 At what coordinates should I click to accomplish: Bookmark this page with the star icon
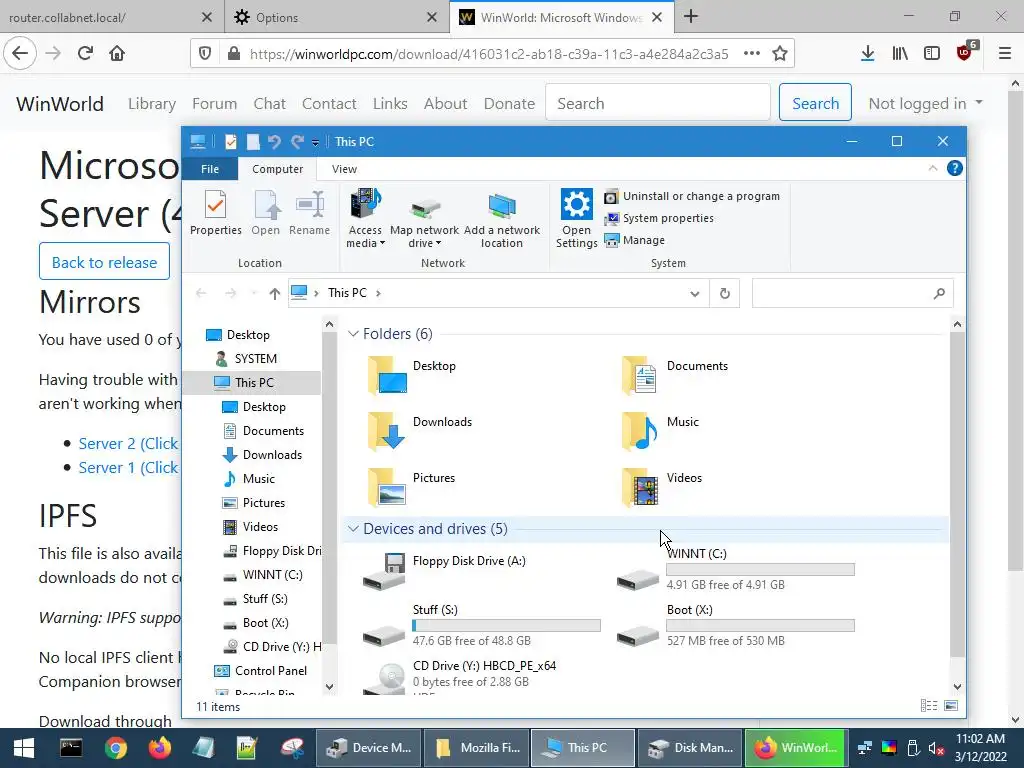coord(779,54)
